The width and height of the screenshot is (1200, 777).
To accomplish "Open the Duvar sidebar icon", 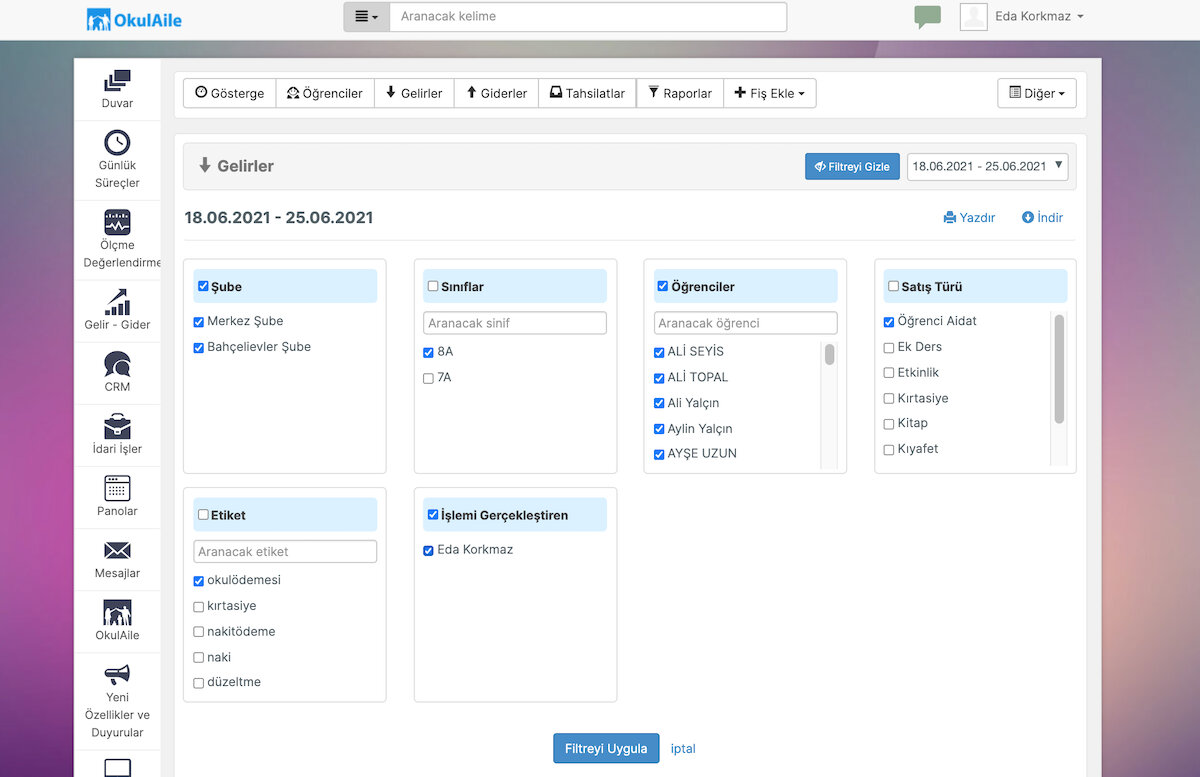I will click(117, 80).
